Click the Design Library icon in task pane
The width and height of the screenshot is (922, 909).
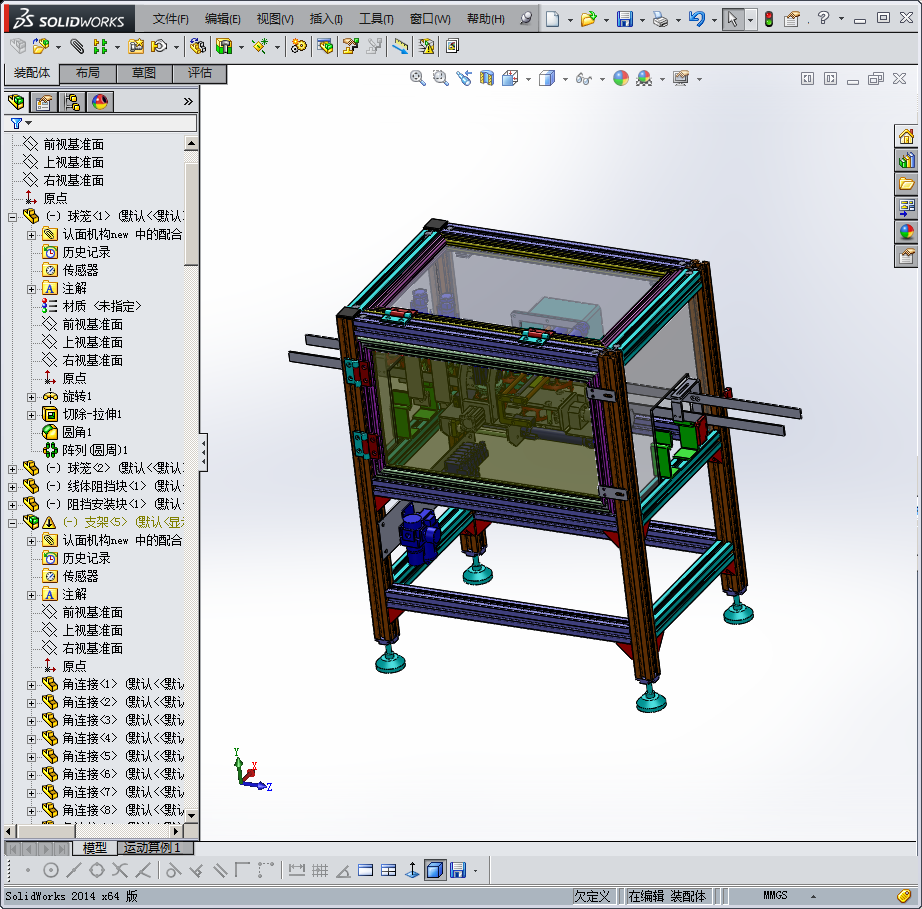(x=906, y=160)
